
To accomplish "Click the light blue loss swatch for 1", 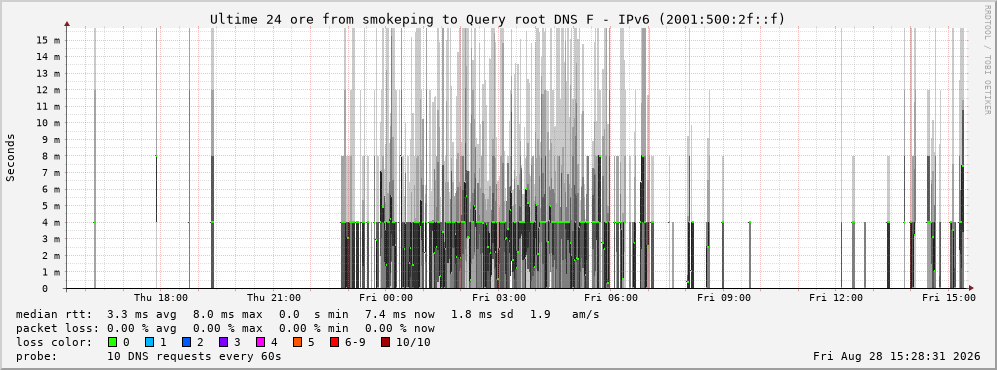I will [x=149, y=342].
